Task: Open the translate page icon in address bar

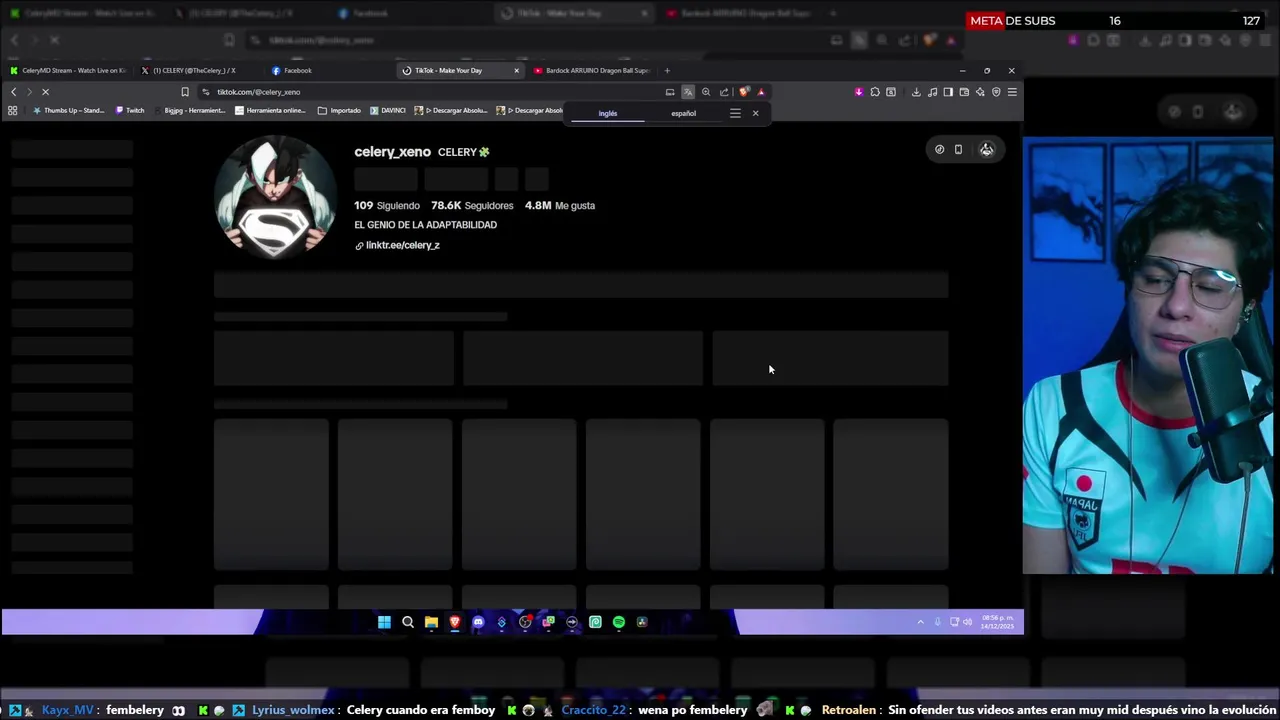Action: click(688, 92)
